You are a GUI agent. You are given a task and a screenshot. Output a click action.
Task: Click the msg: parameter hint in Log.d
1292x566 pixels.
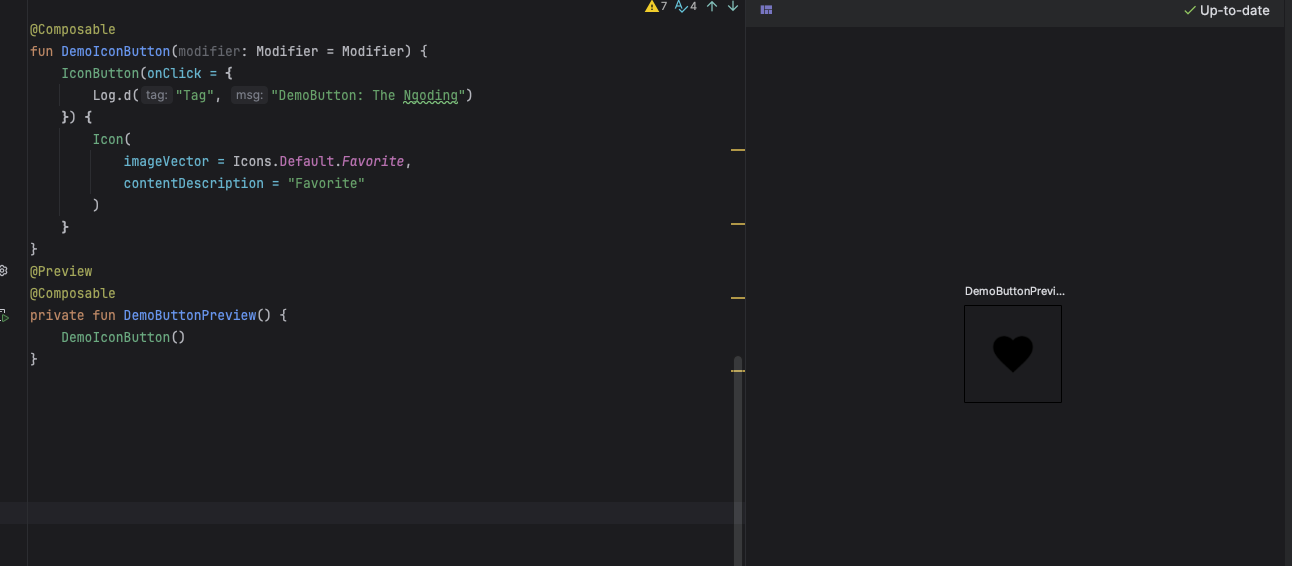(x=249, y=96)
